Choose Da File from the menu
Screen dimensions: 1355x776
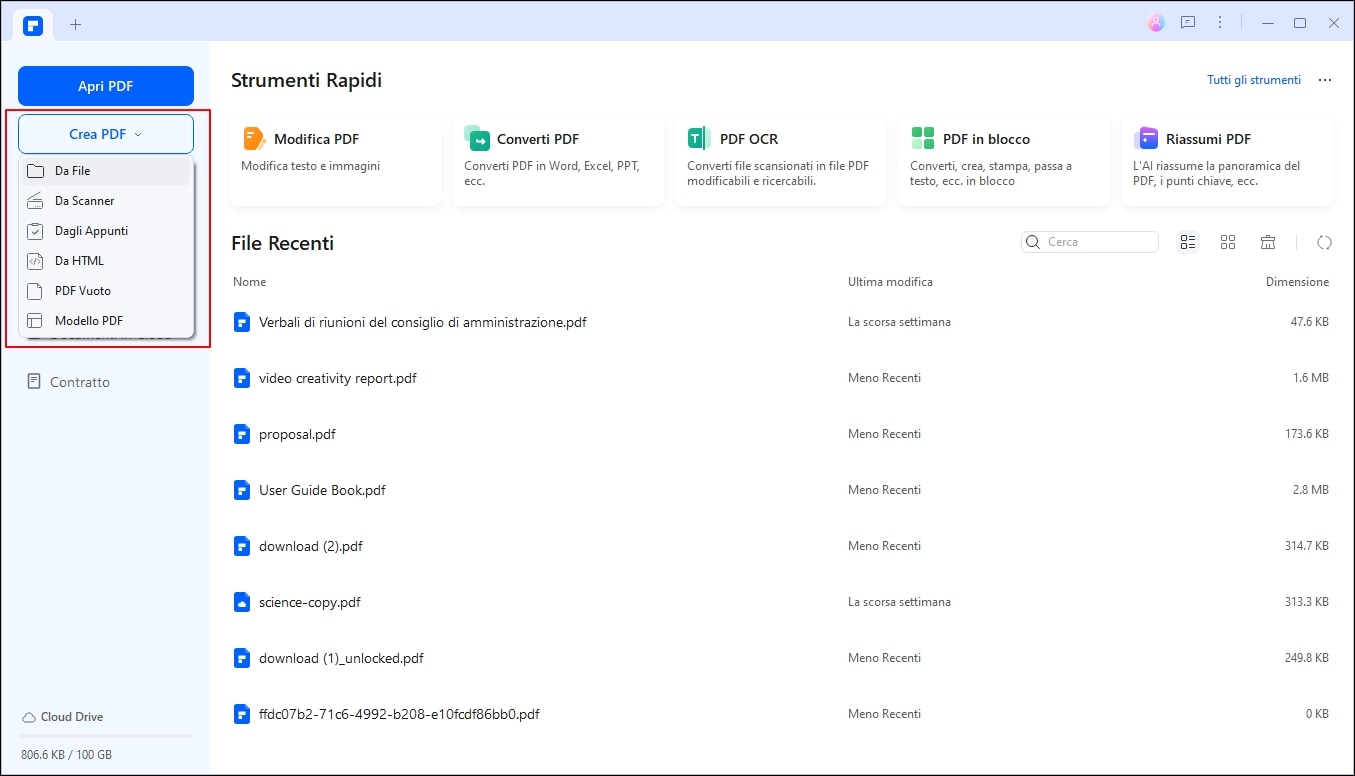point(106,171)
